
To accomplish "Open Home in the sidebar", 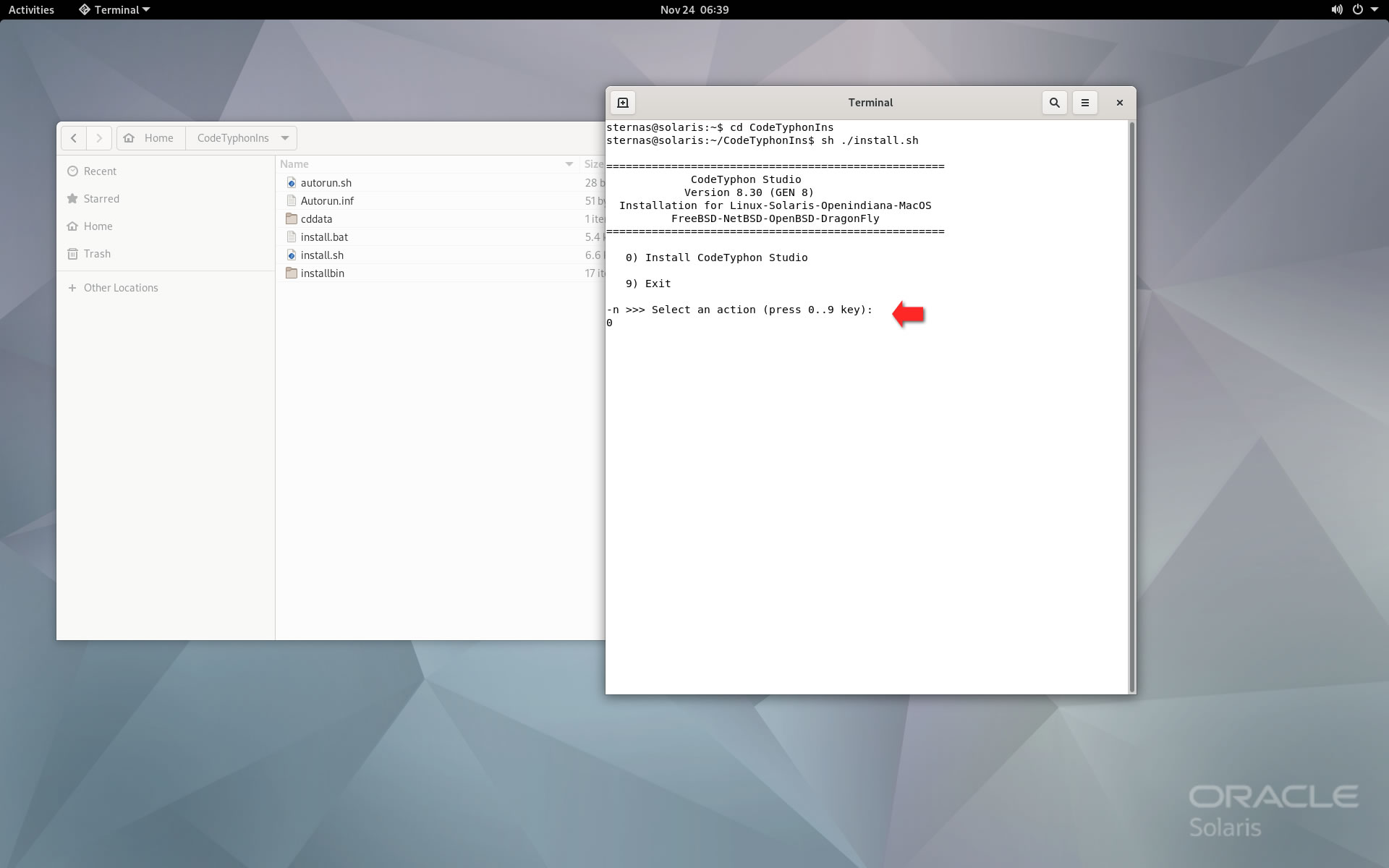I will 166,226.
